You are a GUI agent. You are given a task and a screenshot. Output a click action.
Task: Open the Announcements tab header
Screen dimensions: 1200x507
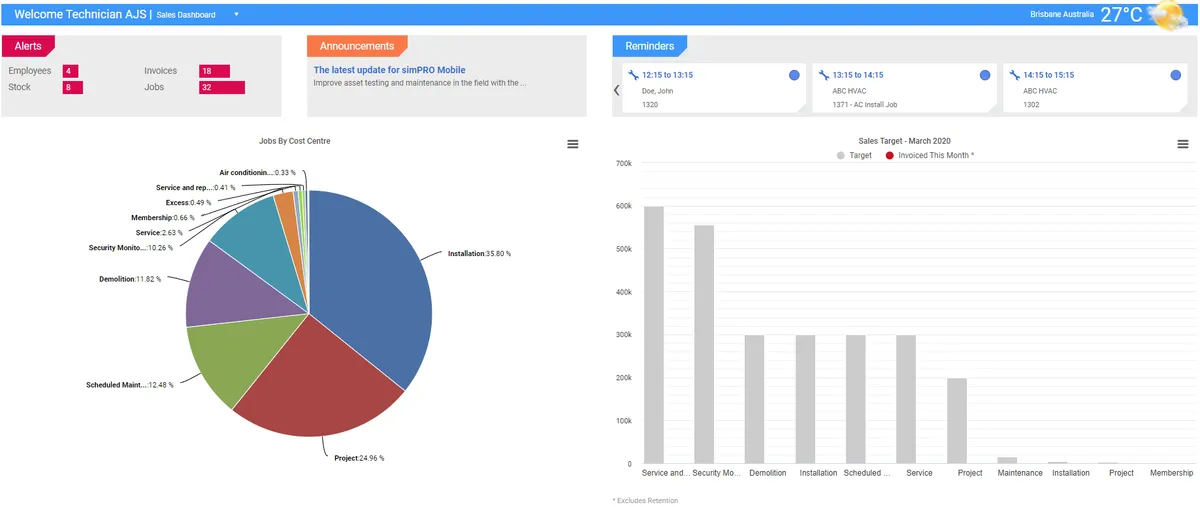[x=357, y=46]
